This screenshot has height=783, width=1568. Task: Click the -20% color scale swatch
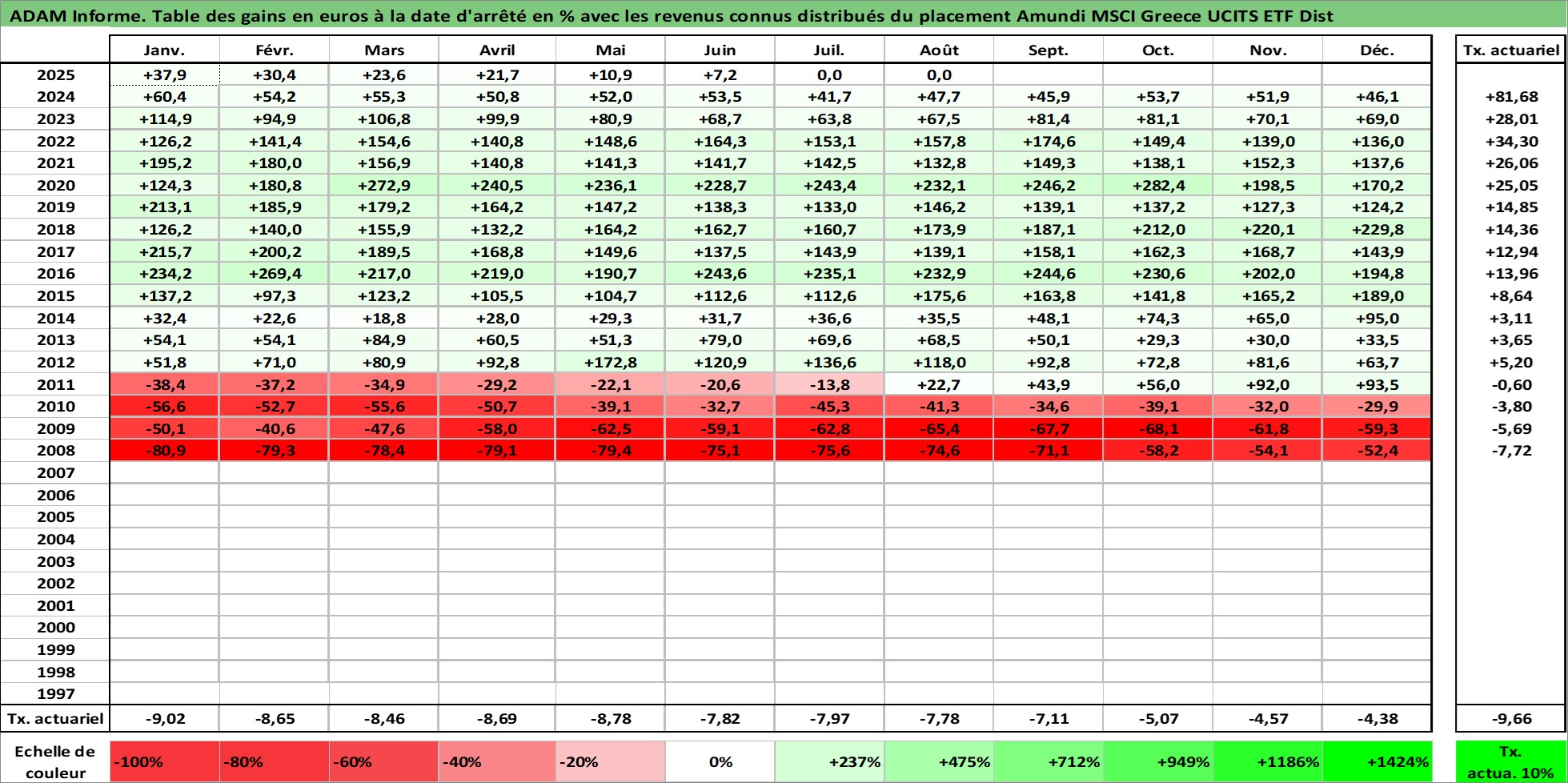coord(611,761)
